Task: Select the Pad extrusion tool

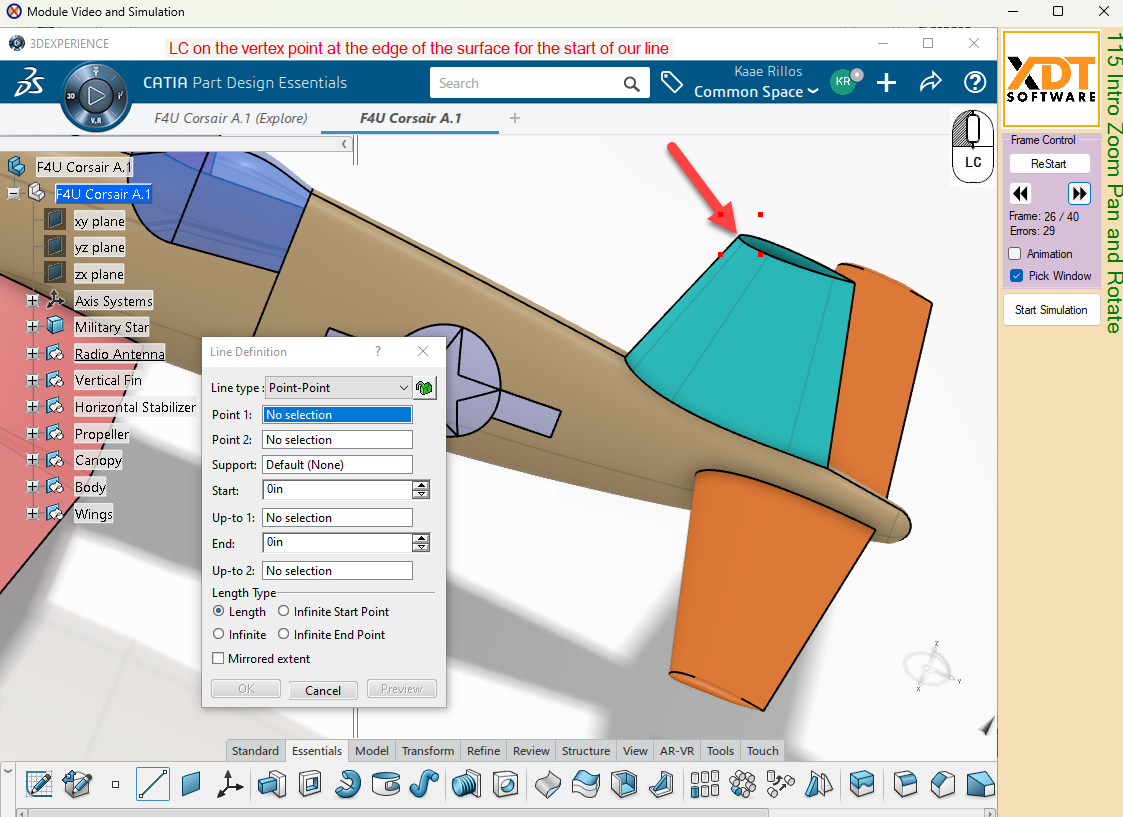Action: click(x=272, y=784)
